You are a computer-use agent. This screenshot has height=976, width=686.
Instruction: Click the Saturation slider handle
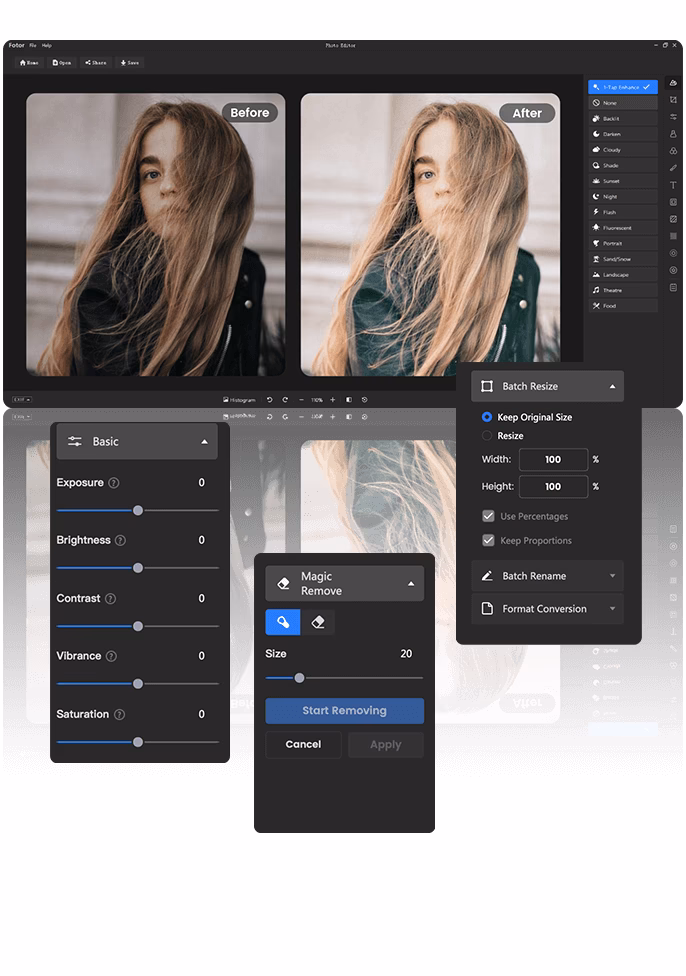pyautogui.click(x=138, y=742)
